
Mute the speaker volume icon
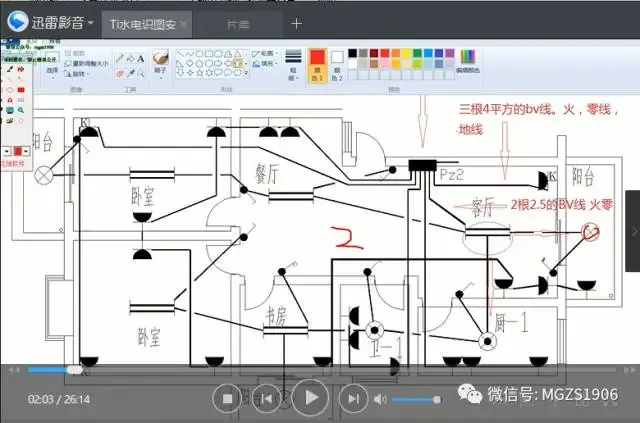(380, 399)
